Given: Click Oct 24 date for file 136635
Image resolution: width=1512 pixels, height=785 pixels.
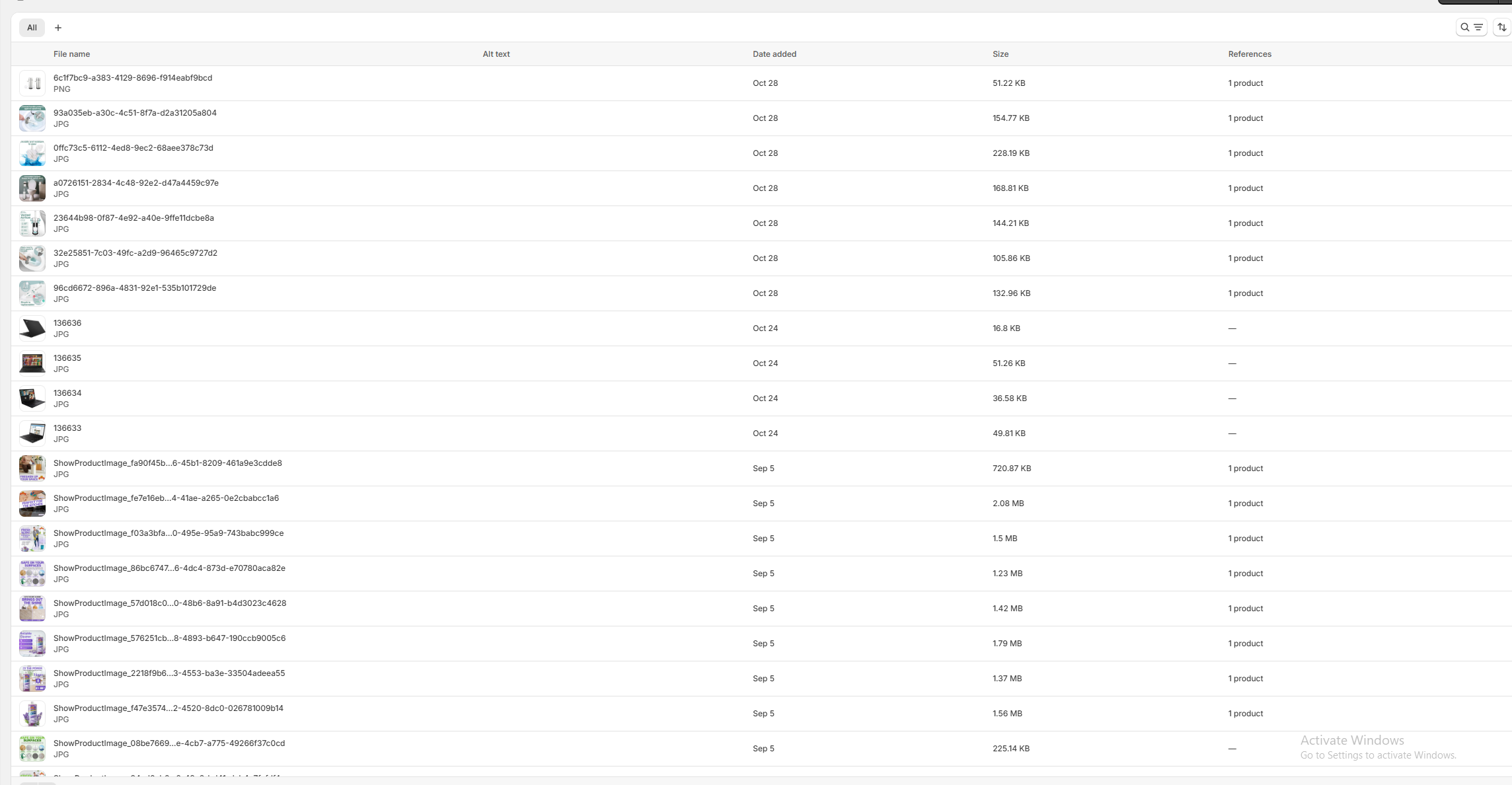Looking at the screenshot, I should (x=765, y=363).
